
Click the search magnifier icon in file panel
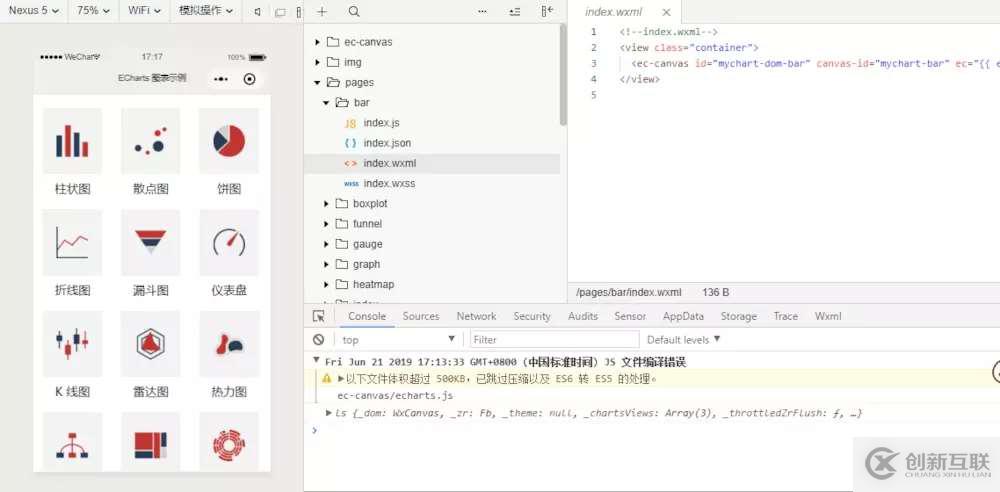coord(354,12)
